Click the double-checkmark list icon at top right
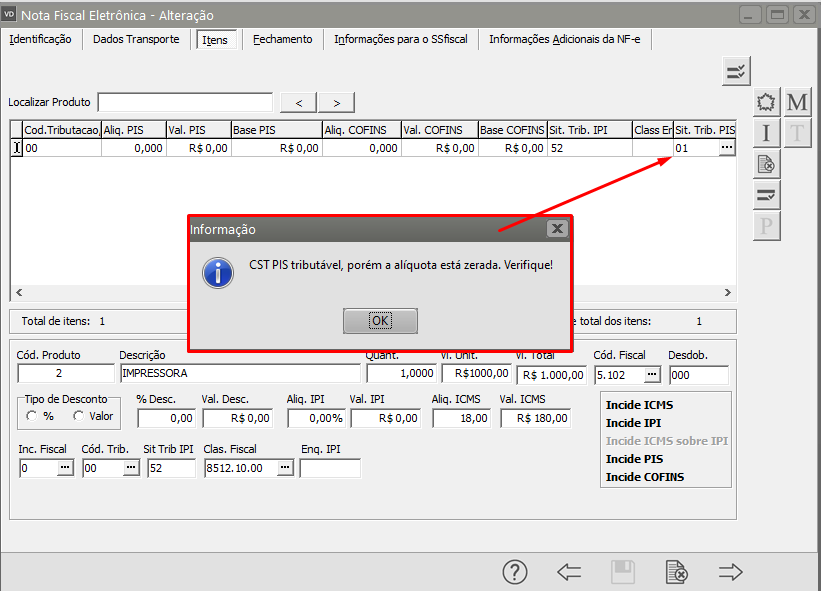 click(x=736, y=71)
